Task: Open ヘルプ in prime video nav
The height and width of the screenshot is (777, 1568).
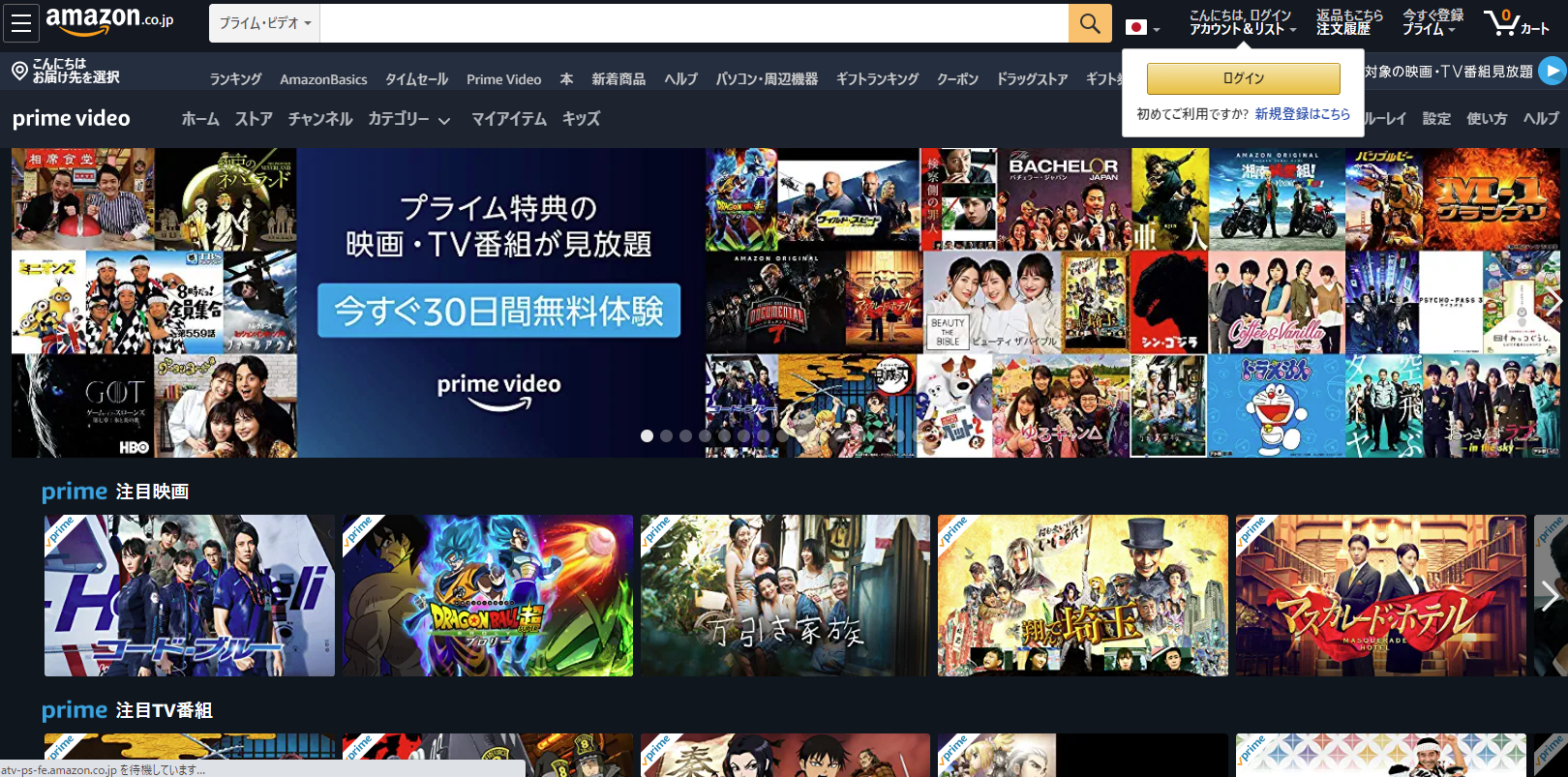Action: tap(1541, 119)
